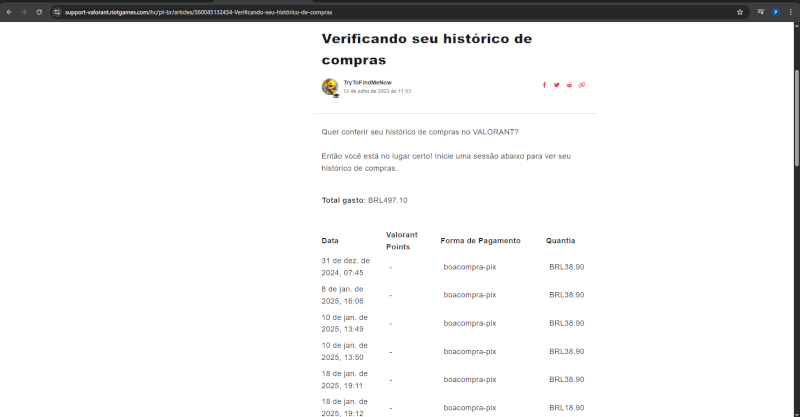The image size is (800, 417).
Task: Click the date "18 de jan. de 2025, 19:11"
Action: tap(344, 379)
